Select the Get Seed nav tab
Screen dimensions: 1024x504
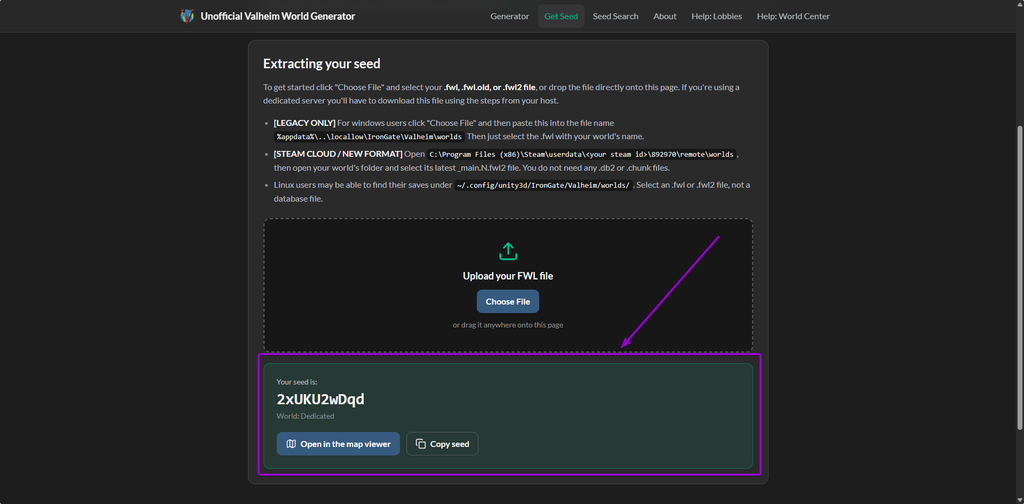pyautogui.click(x=561, y=16)
